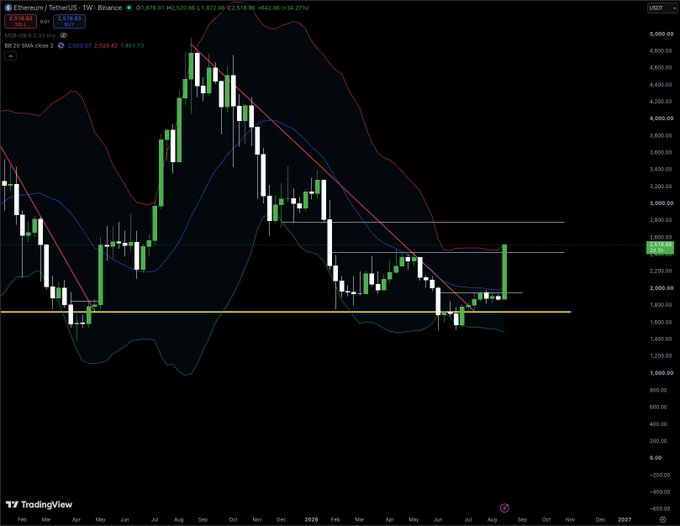Click the blue BUY price button
Viewport: 680px width, 526px height.
click(x=69, y=21)
